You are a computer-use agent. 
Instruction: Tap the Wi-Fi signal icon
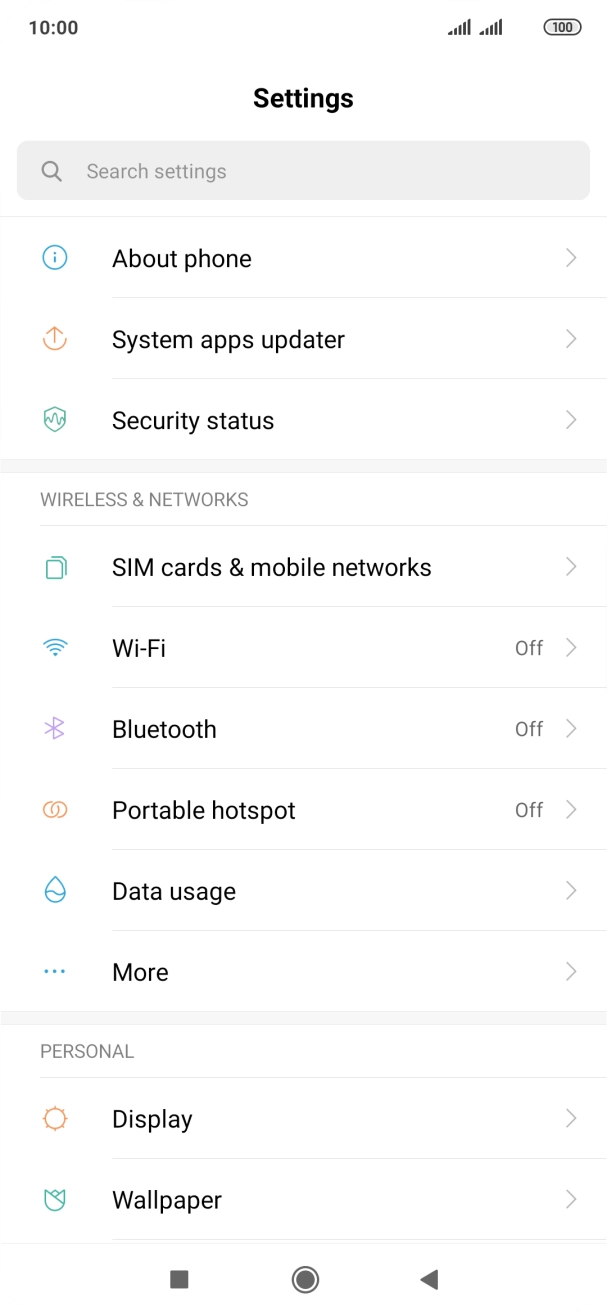(x=55, y=648)
